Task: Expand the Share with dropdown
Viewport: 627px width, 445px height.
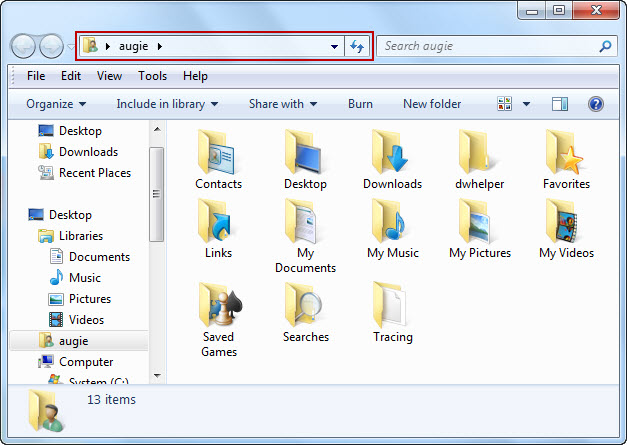Action: point(282,104)
